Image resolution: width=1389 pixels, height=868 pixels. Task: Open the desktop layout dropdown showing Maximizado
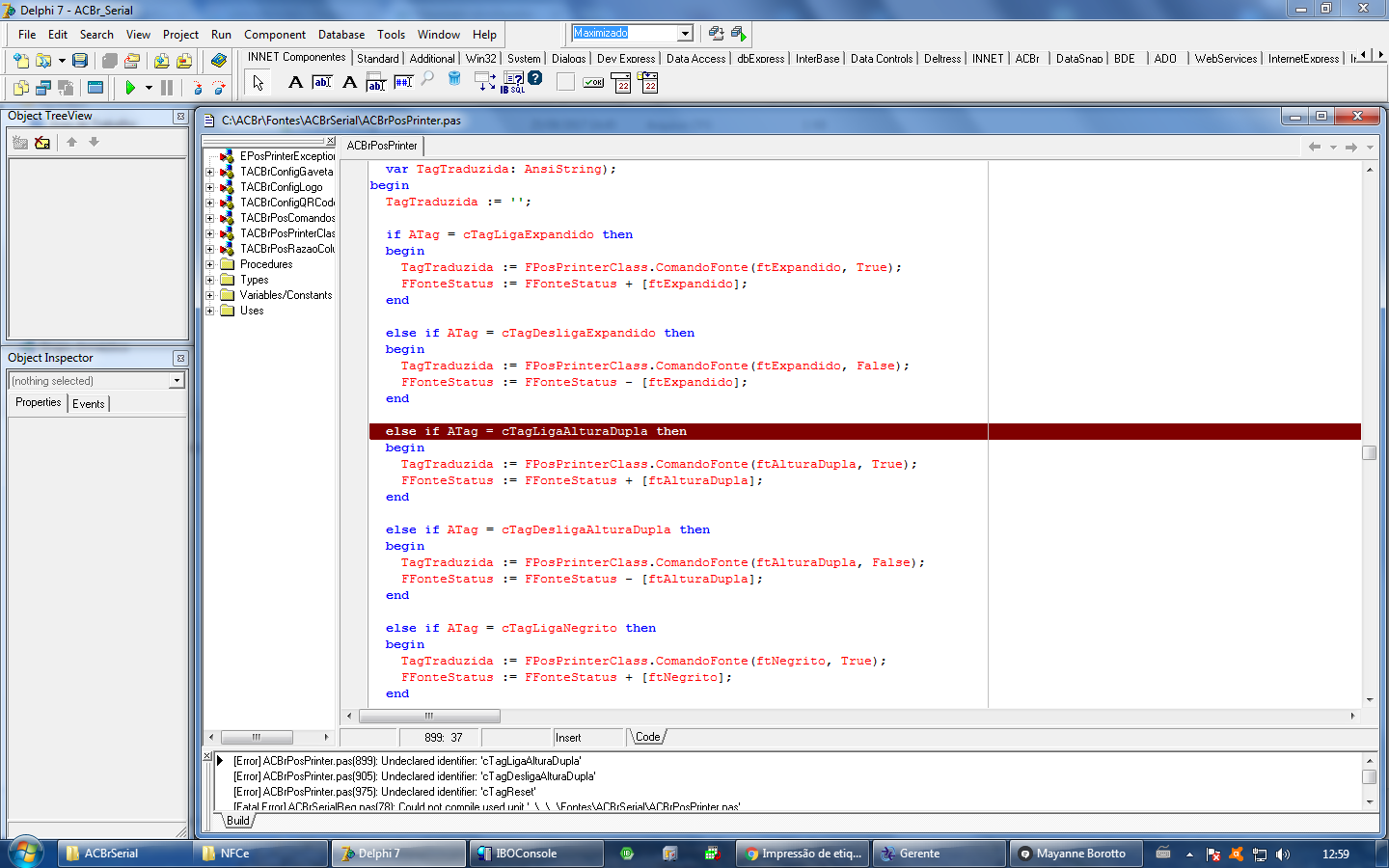(x=685, y=34)
